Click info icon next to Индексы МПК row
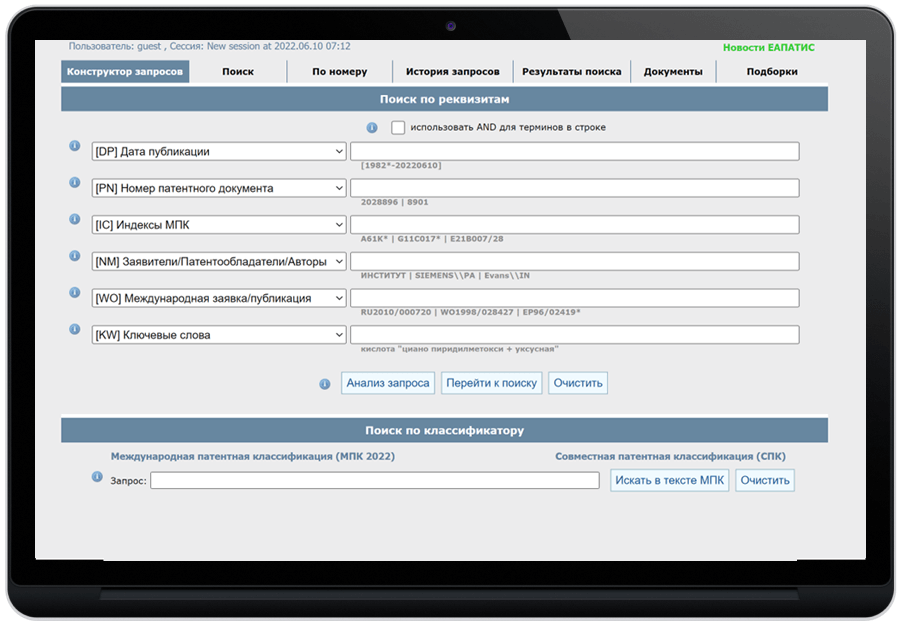 pyautogui.click(x=74, y=219)
